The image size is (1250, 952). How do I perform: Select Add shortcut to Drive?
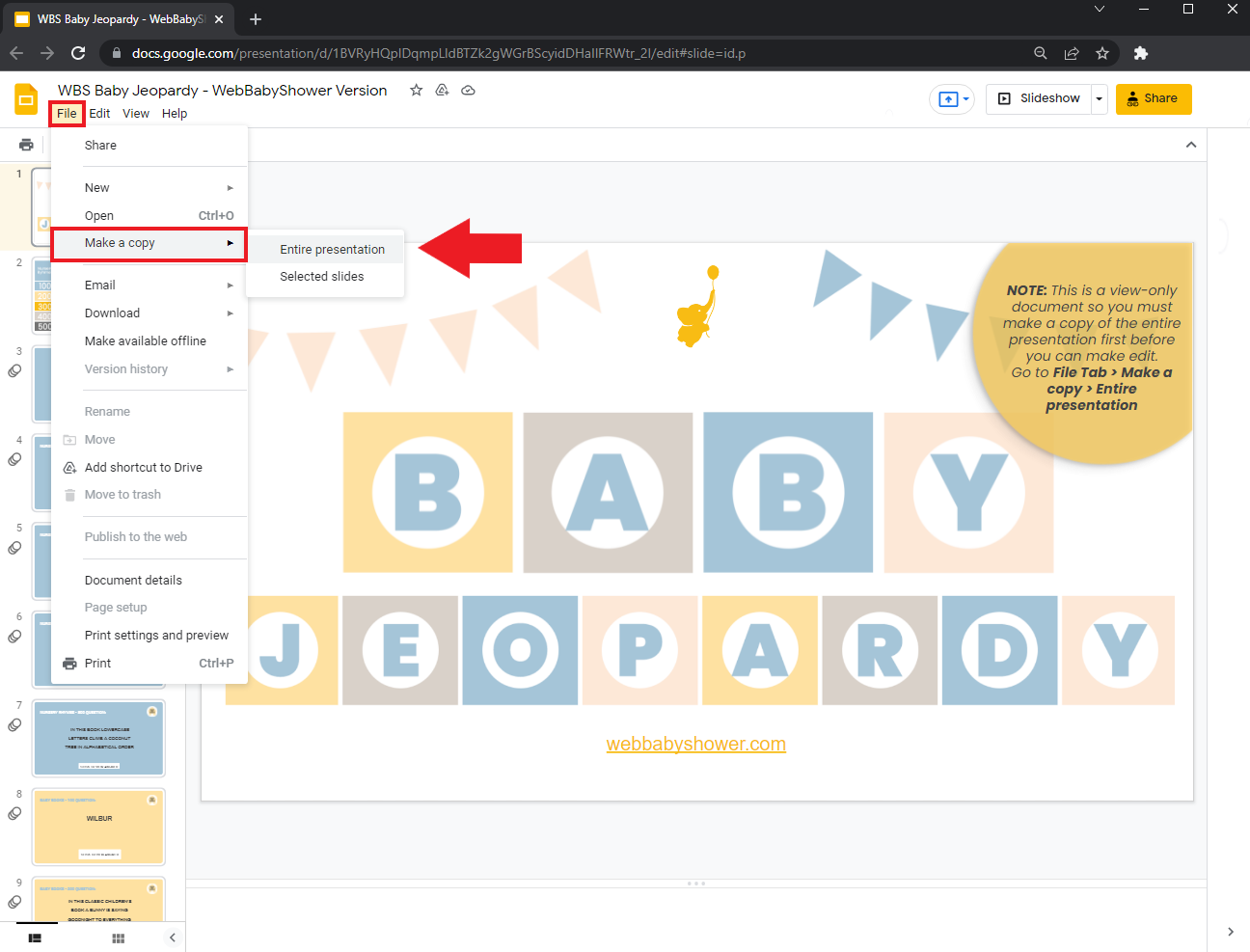point(149,468)
